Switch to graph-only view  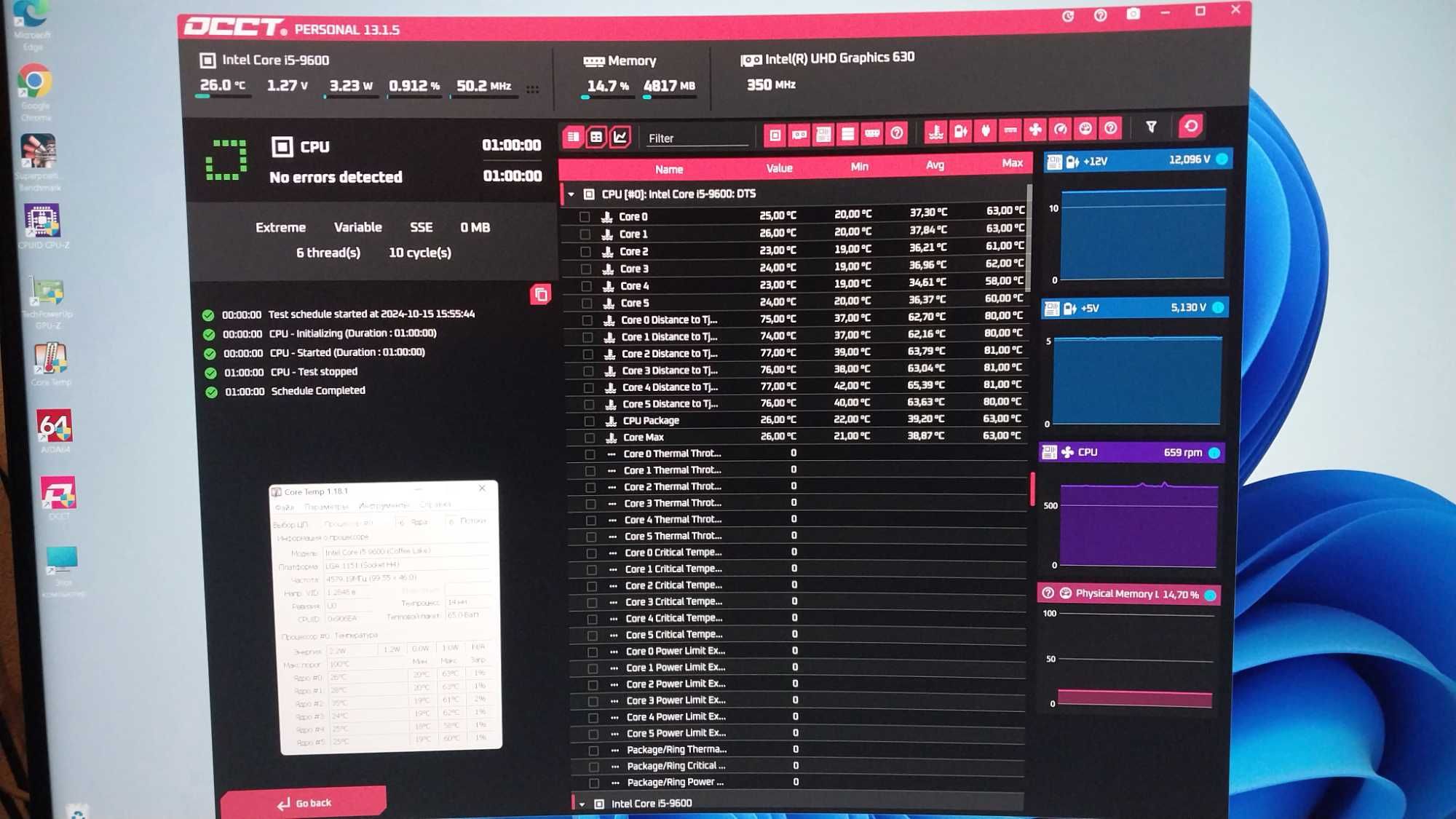tap(620, 136)
